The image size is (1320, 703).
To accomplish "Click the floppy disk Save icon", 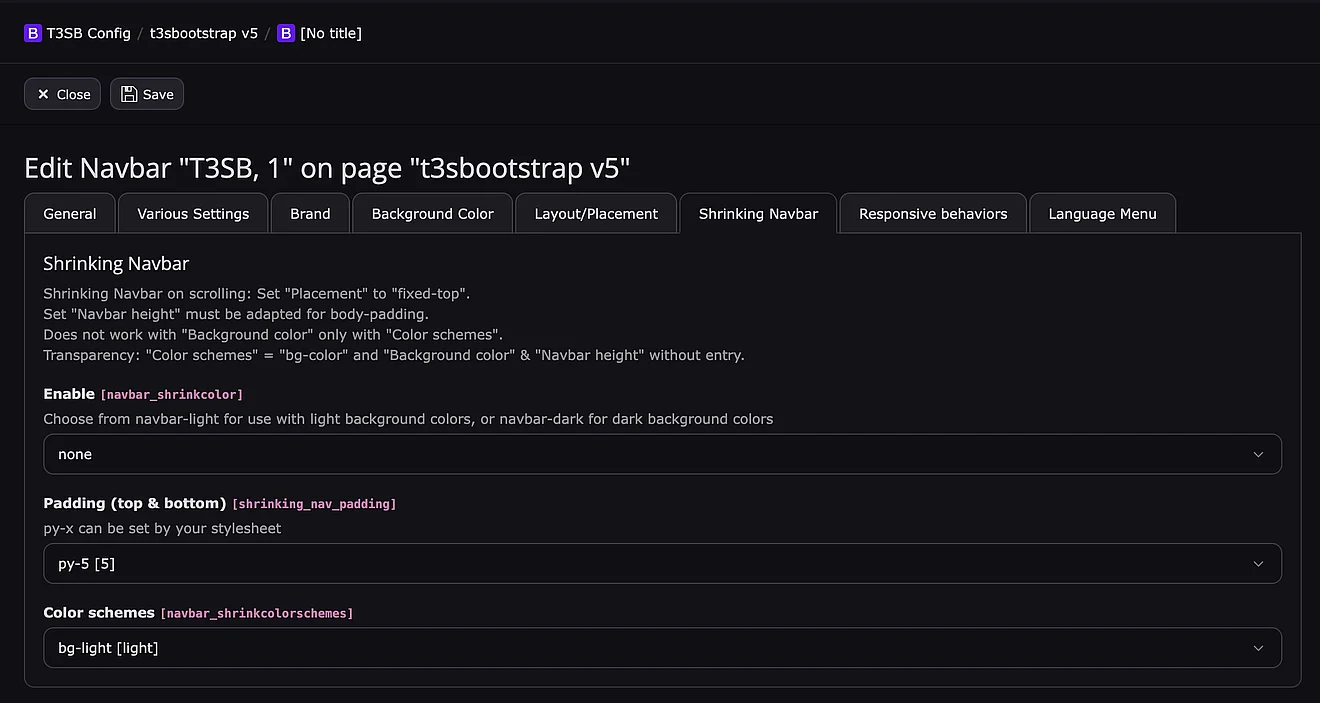I will pos(129,94).
